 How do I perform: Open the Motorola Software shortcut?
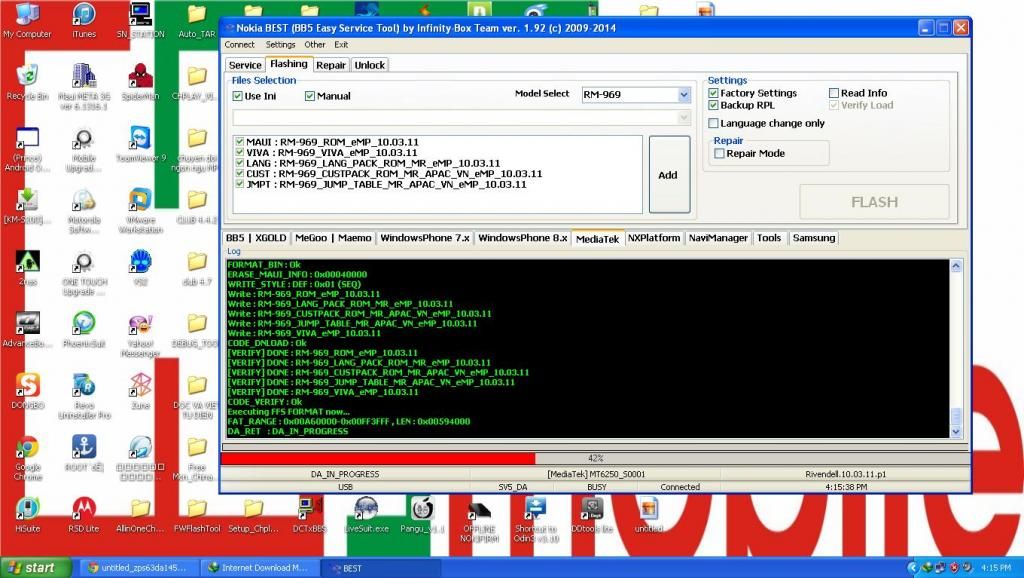[84, 210]
